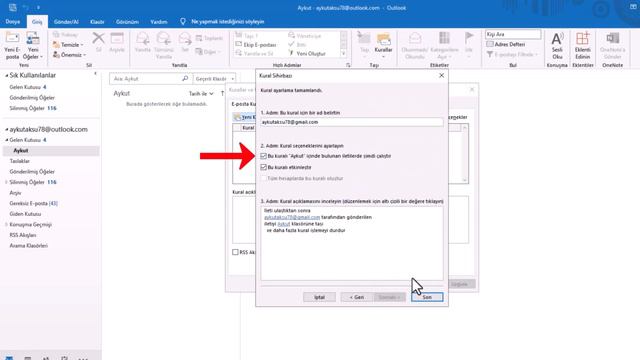Click the Son finish button
Screen dimensions: 640x360
tap(427, 297)
